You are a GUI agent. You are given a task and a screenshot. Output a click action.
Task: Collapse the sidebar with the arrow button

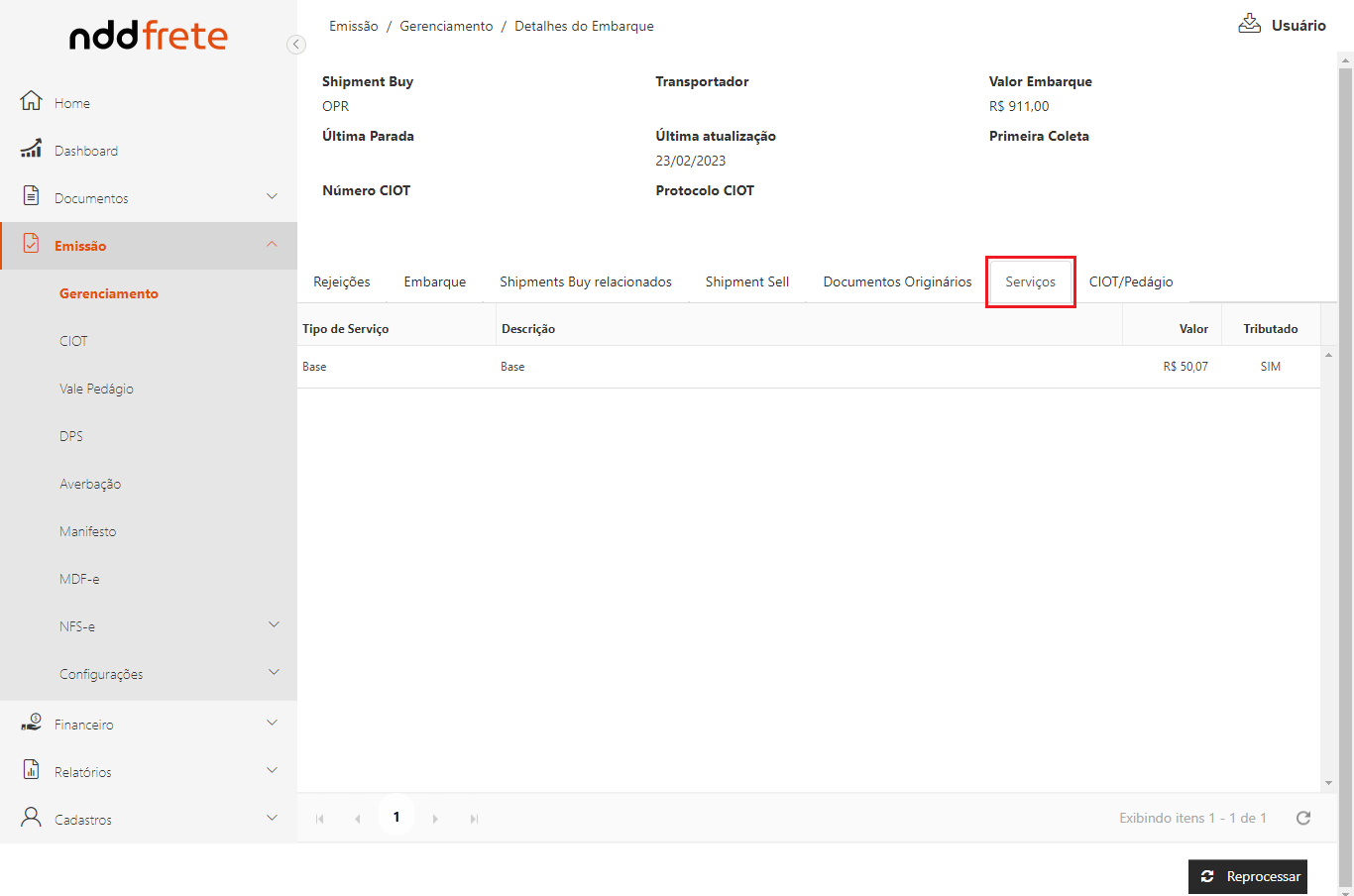click(x=295, y=45)
